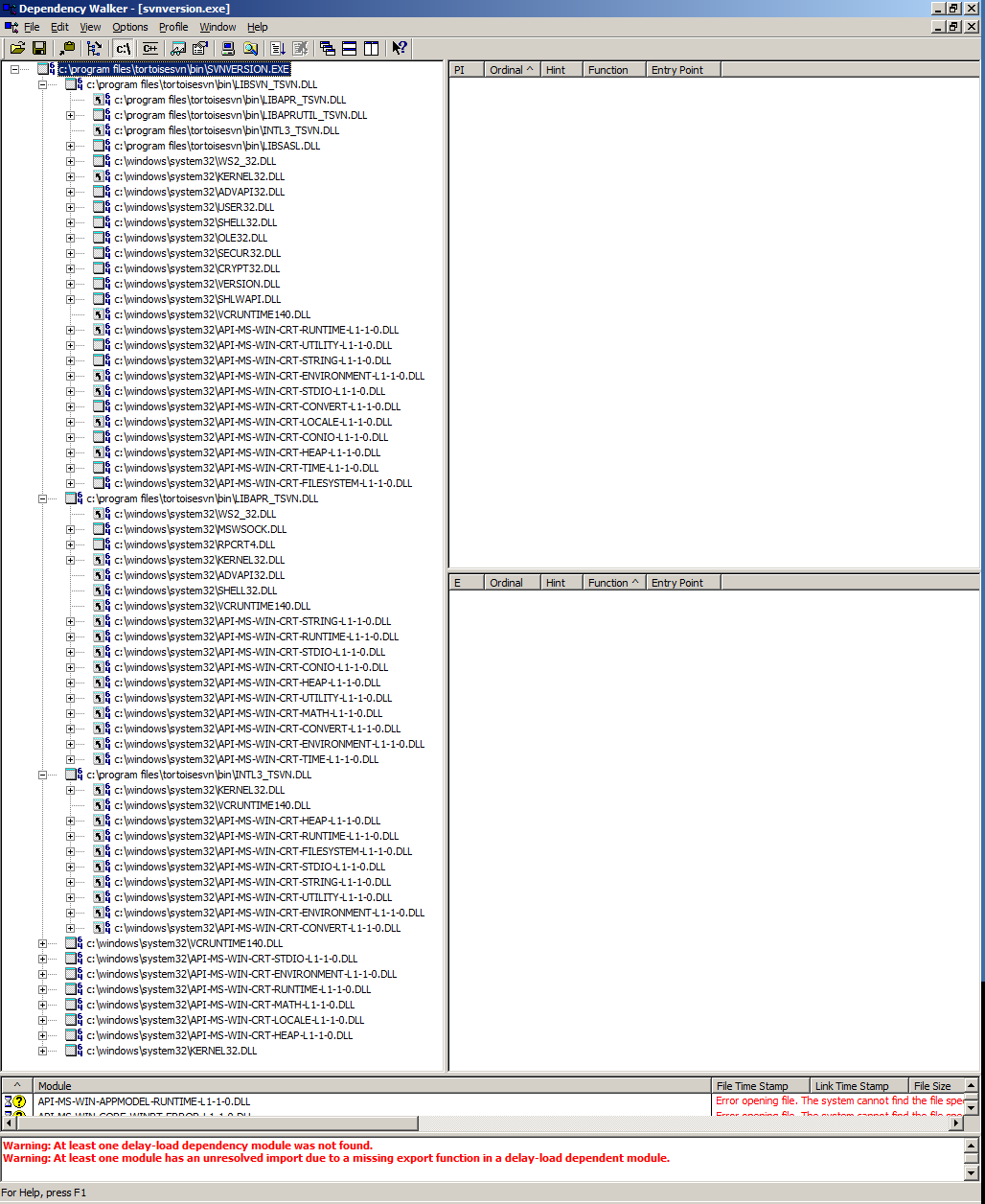This screenshot has width=985, height=1204.
Task: Sort imports by PI column header
Action: tap(466, 70)
